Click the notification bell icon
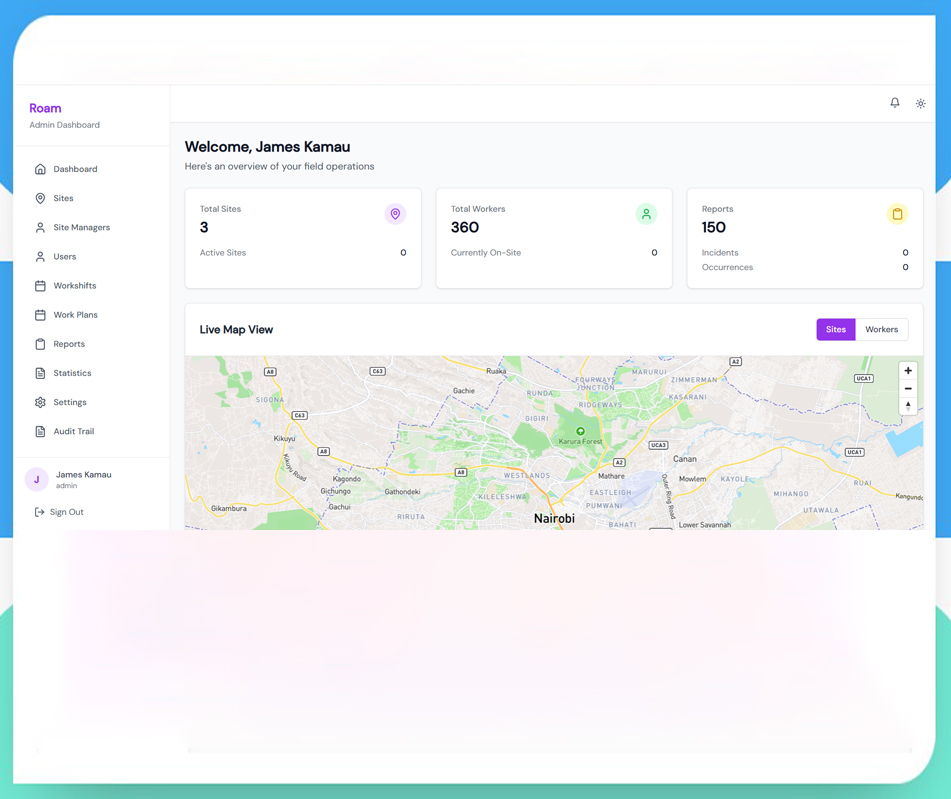The width and height of the screenshot is (951, 799). [x=895, y=103]
